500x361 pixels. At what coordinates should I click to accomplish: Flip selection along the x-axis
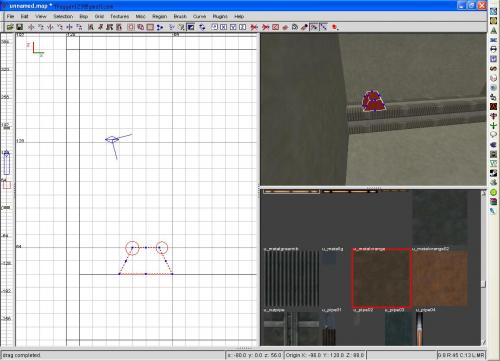31,27
